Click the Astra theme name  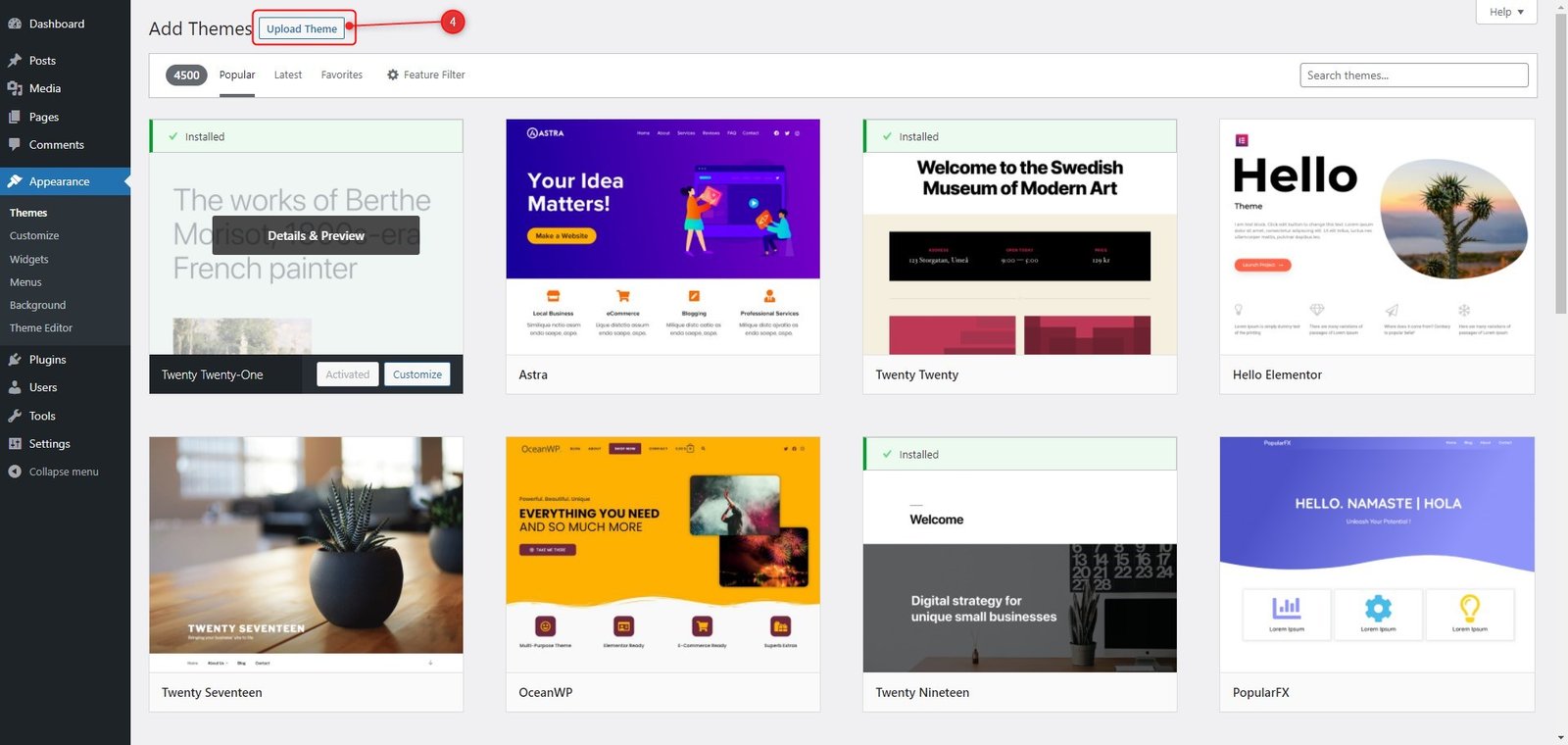click(533, 374)
